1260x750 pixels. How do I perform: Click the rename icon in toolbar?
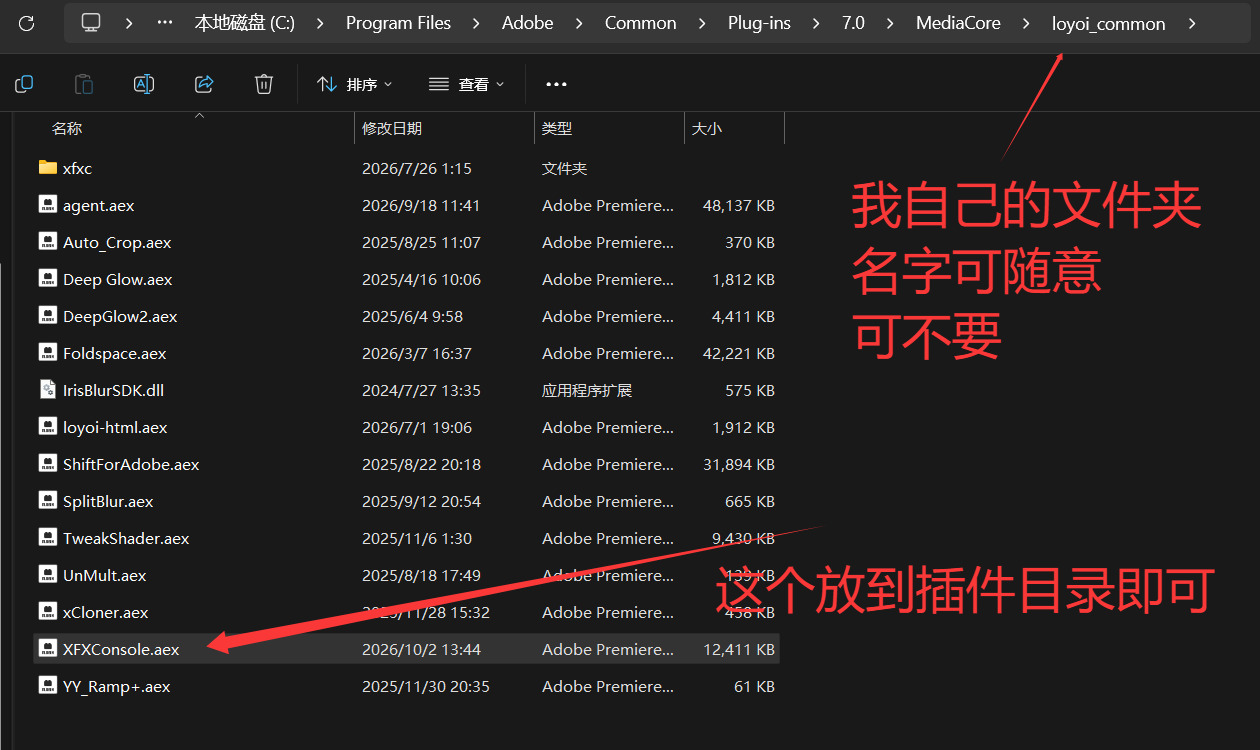click(x=144, y=84)
